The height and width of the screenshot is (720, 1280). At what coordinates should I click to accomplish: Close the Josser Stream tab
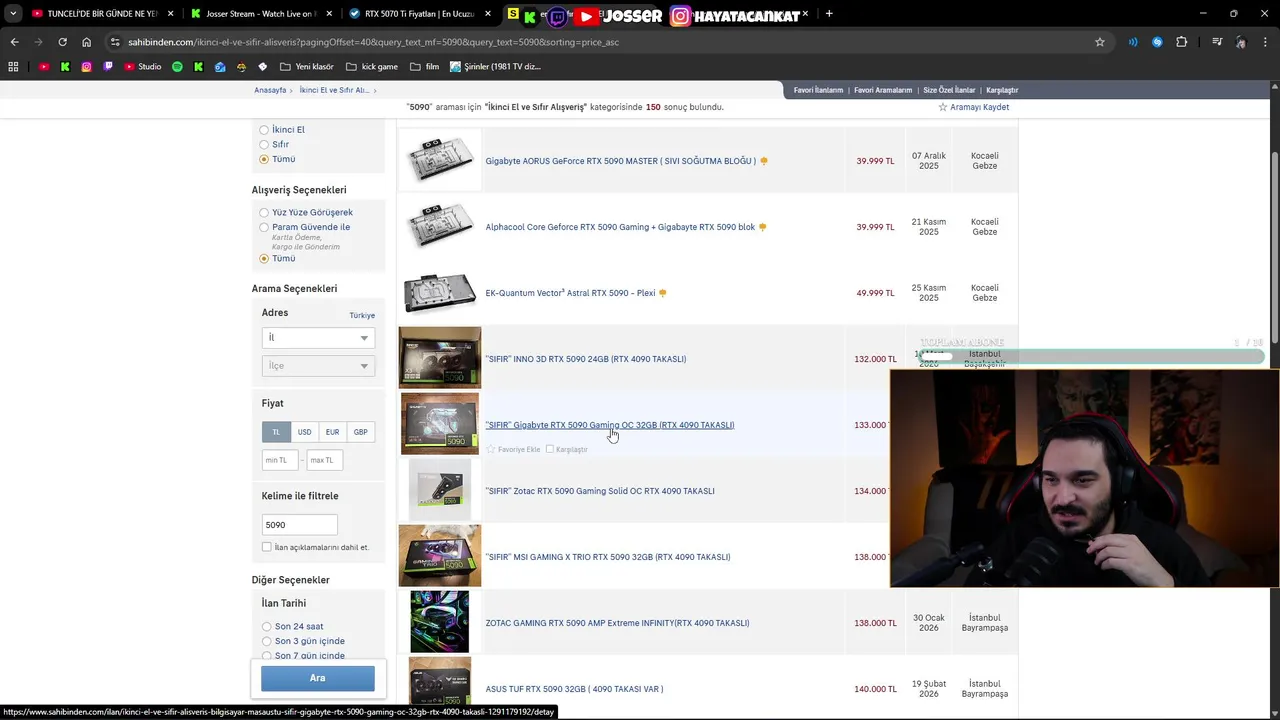pyautogui.click(x=329, y=14)
